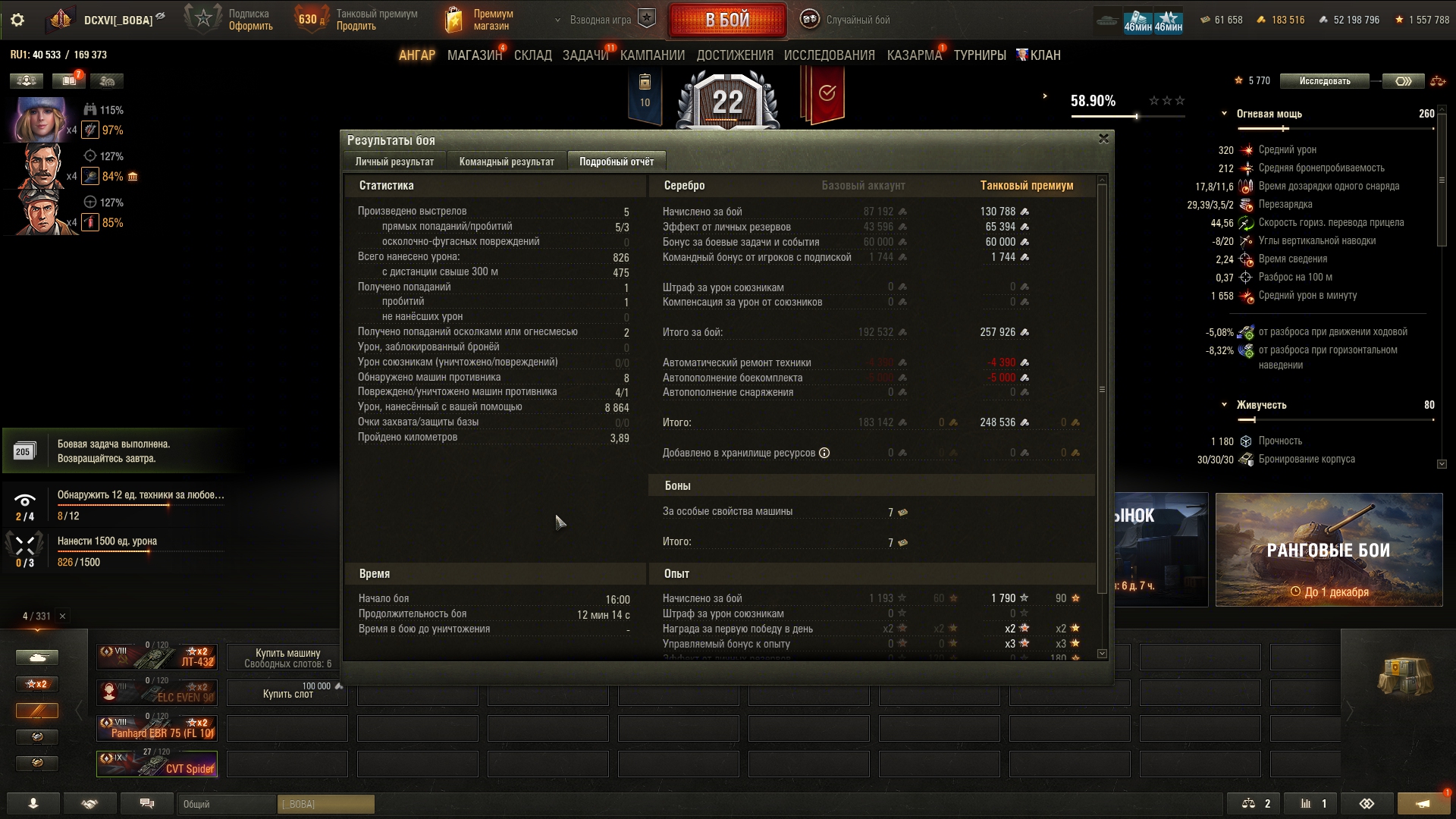This screenshot has width=1456, height=819.
Task: Collapse the Огневая мощь stats section
Action: pyautogui.click(x=1224, y=114)
